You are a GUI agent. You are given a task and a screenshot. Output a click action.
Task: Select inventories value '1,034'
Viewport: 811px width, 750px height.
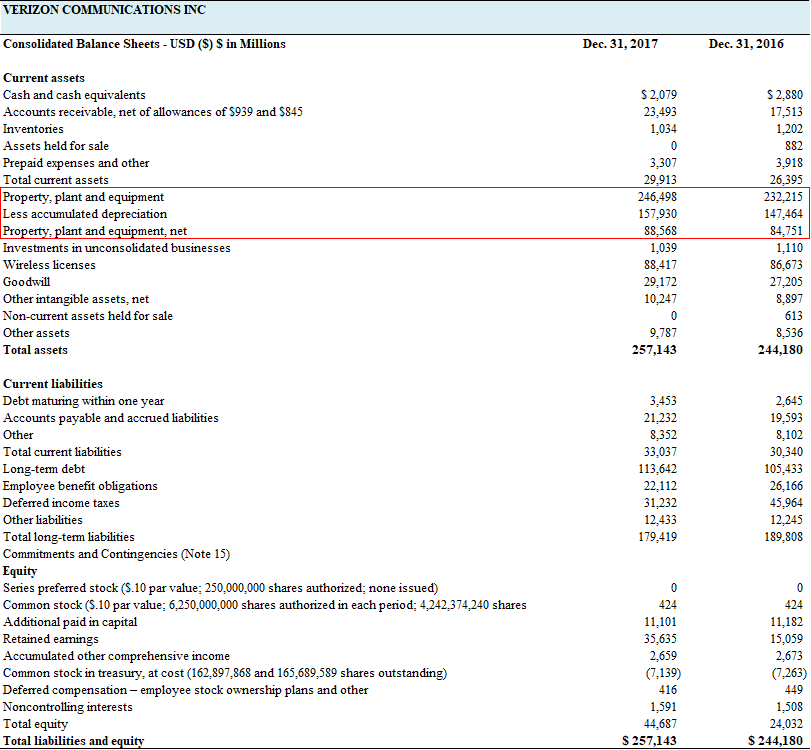click(663, 129)
